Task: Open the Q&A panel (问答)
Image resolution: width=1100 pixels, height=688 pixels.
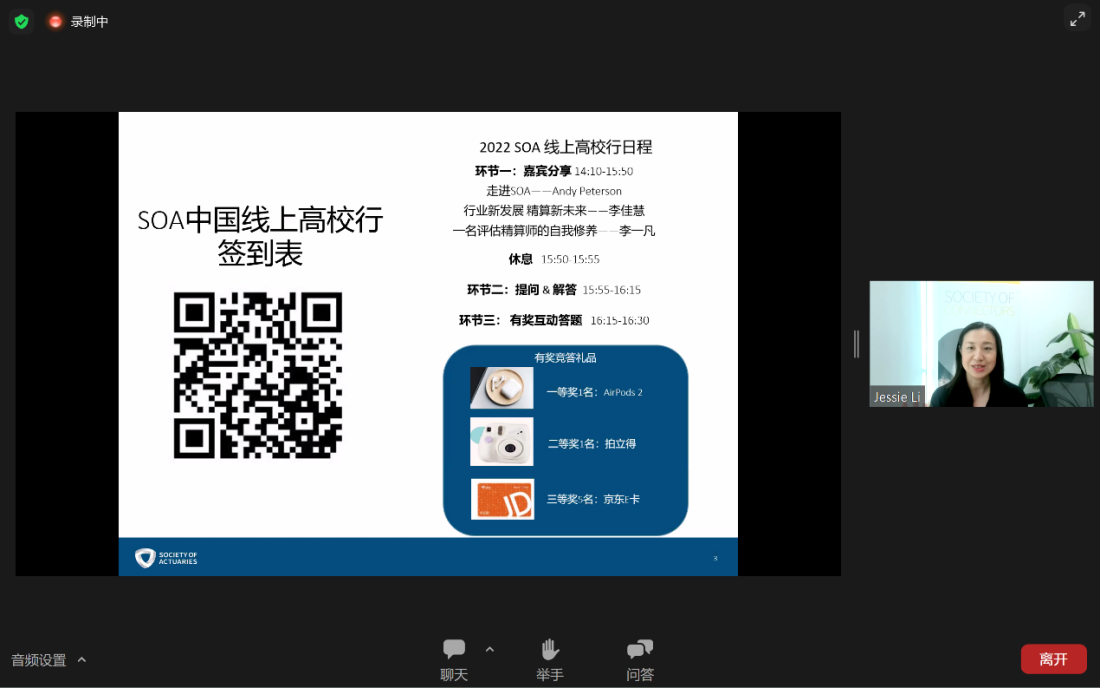Action: [x=640, y=660]
